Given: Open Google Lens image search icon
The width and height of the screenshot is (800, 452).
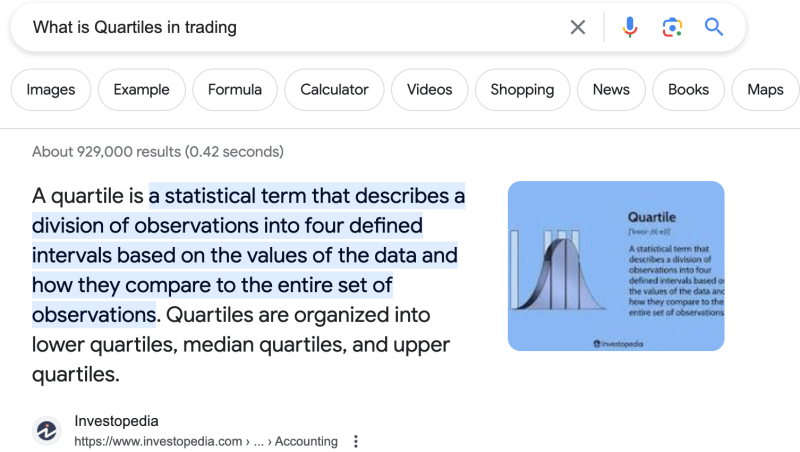Looking at the screenshot, I should pyautogui.click(x=672, y=28).
